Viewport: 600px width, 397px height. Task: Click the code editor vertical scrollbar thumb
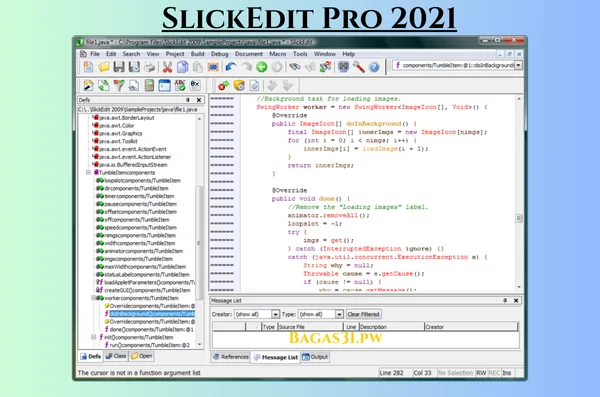pyautogui.click(x=519, y=218)
